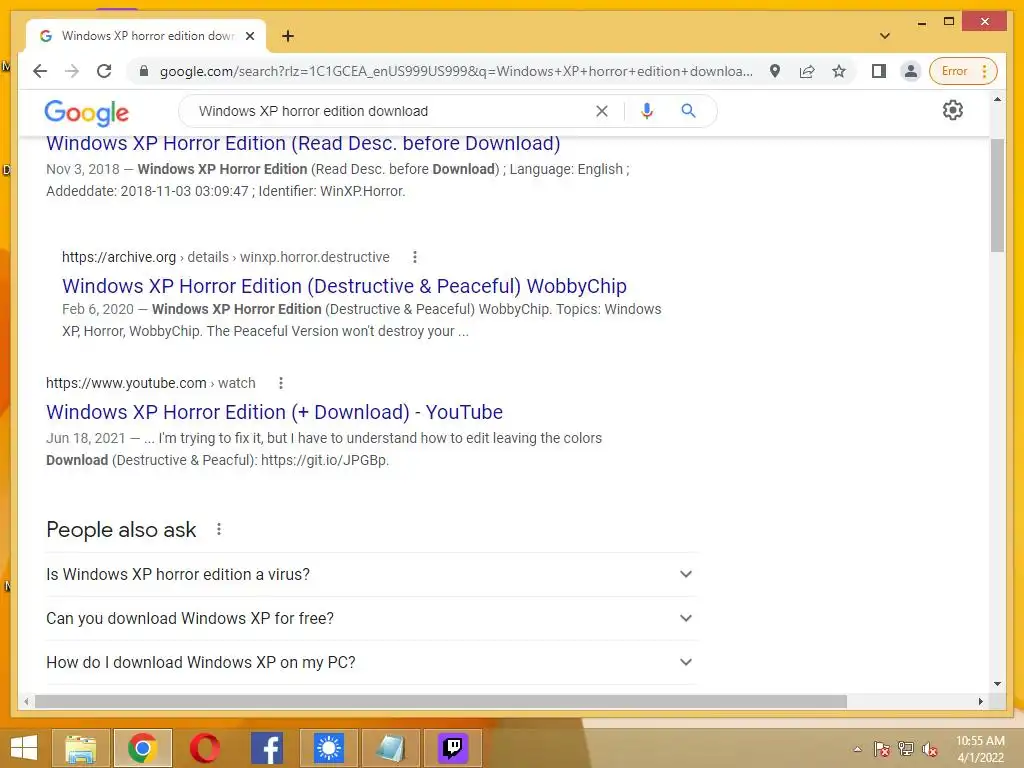Select Chrome icon in the taskbar
This screenshot has width=1024, height=768.
(142, 748)
